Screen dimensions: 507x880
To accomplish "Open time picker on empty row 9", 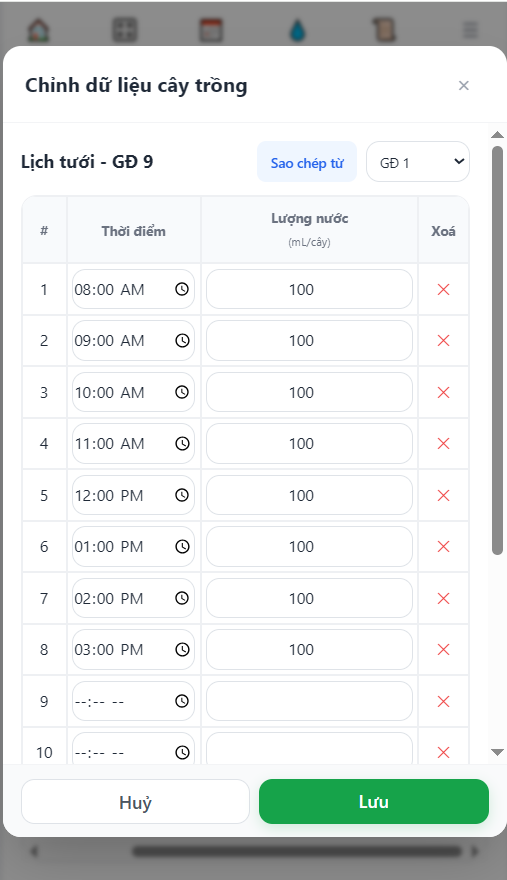I will pos(182,701).
